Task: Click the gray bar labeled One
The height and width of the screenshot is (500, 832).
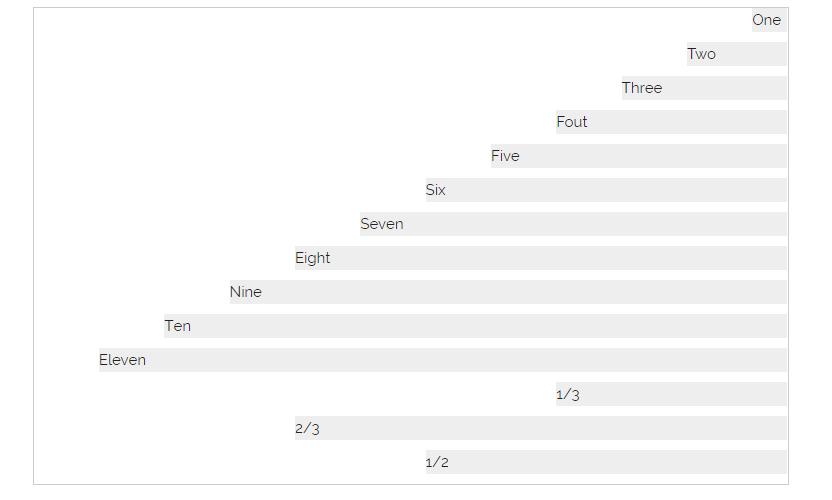Action: 769,20
